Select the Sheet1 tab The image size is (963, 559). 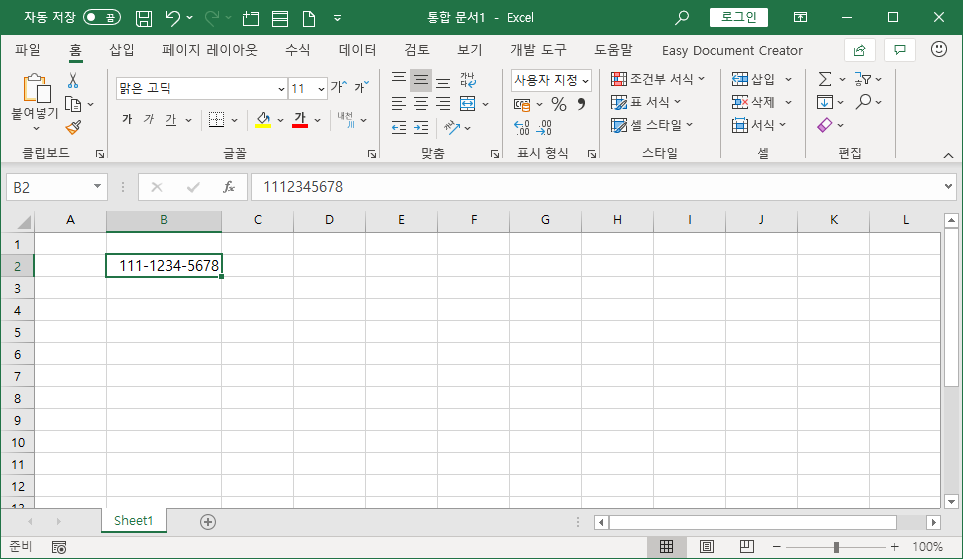pos(133,520)
